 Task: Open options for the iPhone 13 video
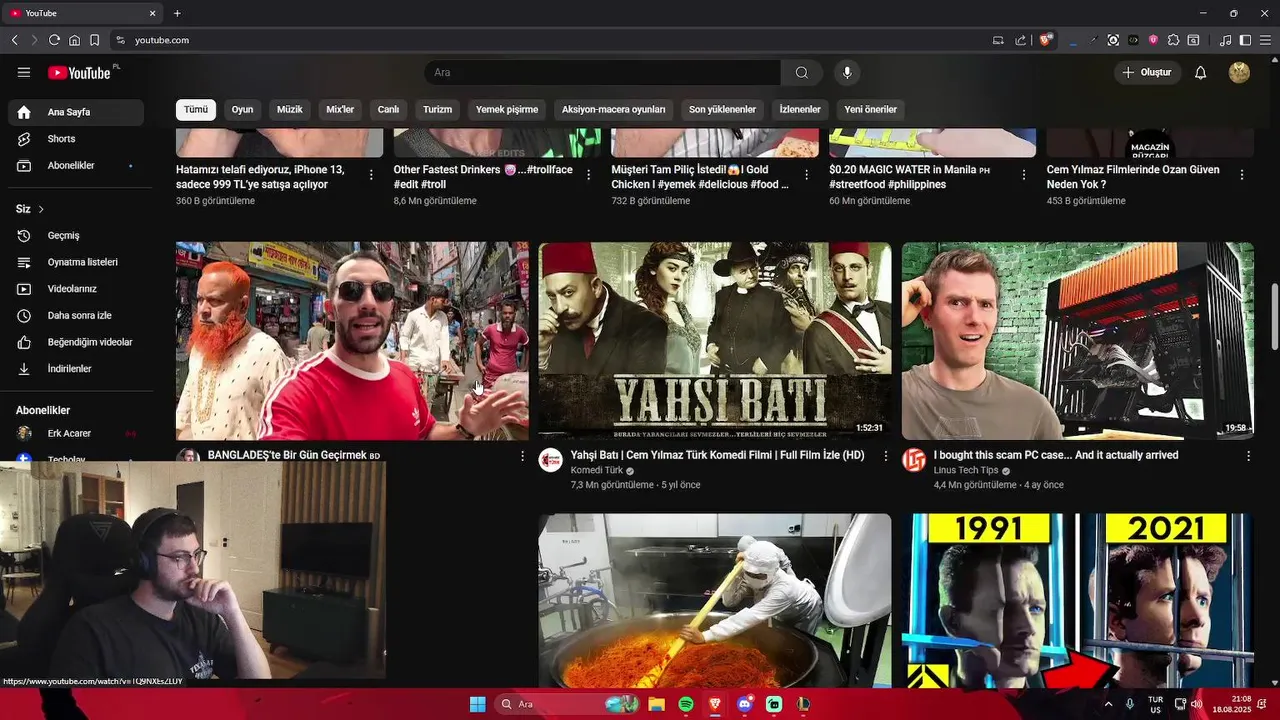point(371,175)
